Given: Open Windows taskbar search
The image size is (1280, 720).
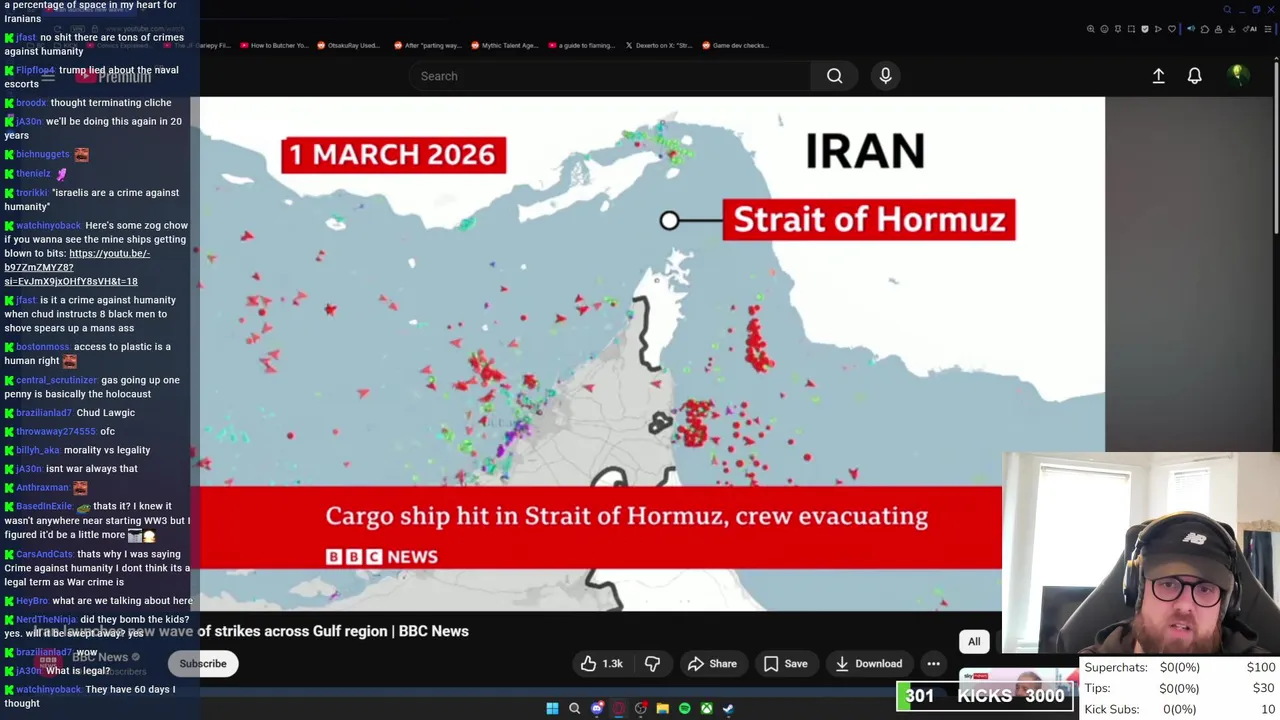Looking at the screenshot, I should pyautogui.click(x=574, y=708).
